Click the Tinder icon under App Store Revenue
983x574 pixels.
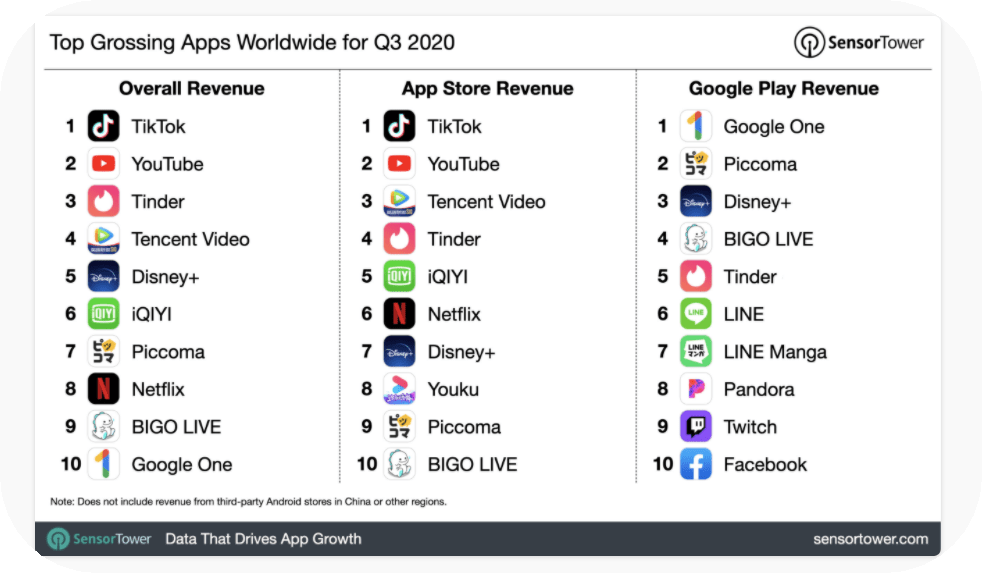[x=399, y=239]
